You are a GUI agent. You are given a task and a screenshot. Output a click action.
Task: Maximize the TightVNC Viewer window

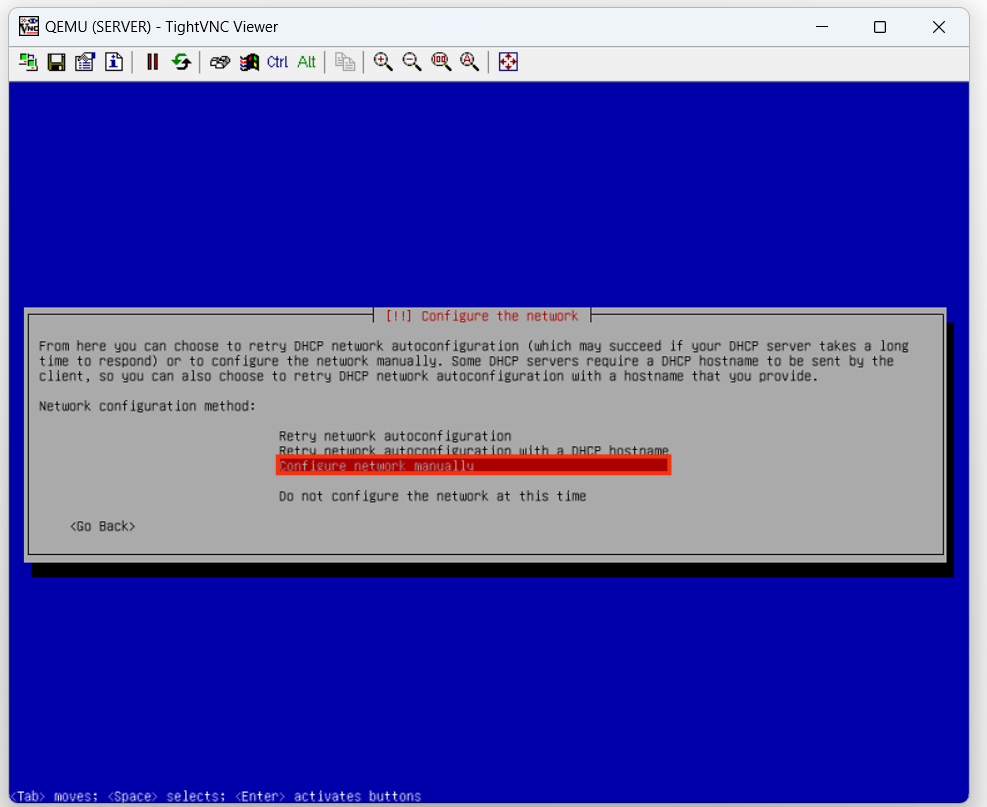click(880, 27)
